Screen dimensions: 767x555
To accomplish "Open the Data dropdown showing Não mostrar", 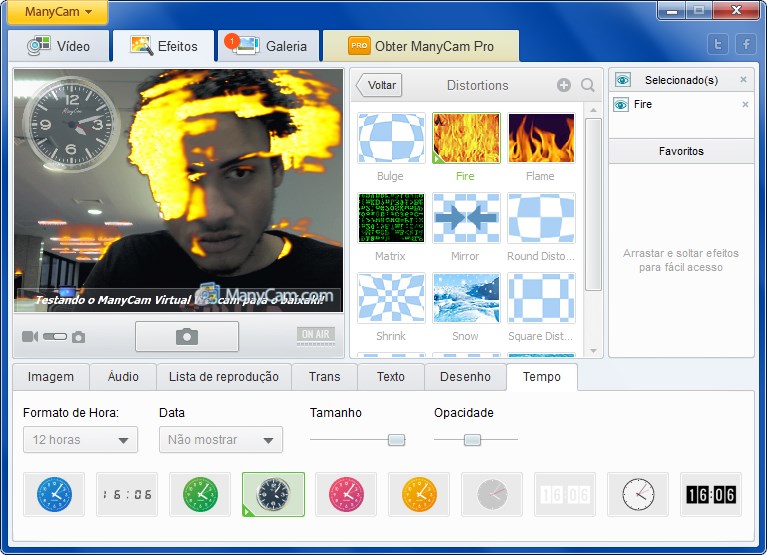I will 221,440.
